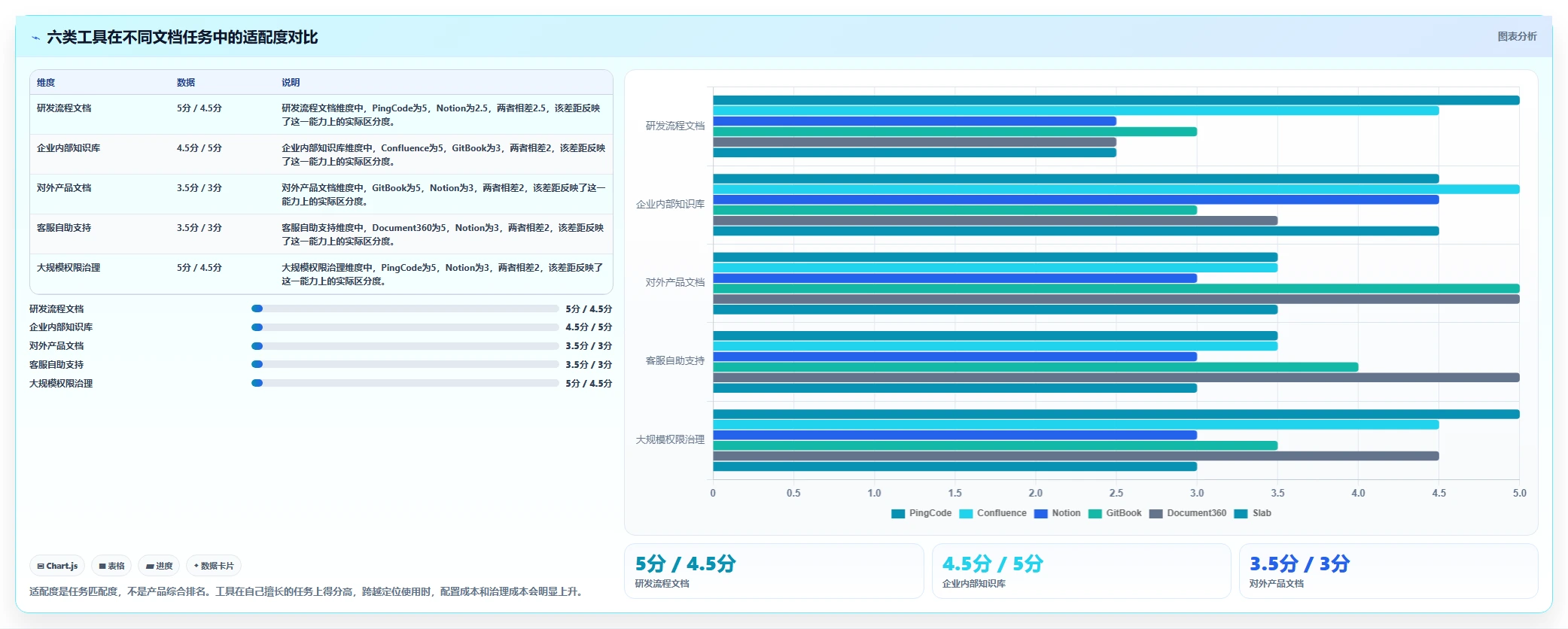The height and width of the screenshot is (629, 1568).
Task: Click the 大规模权限治理 chart axis label
Action: point(671,439)
